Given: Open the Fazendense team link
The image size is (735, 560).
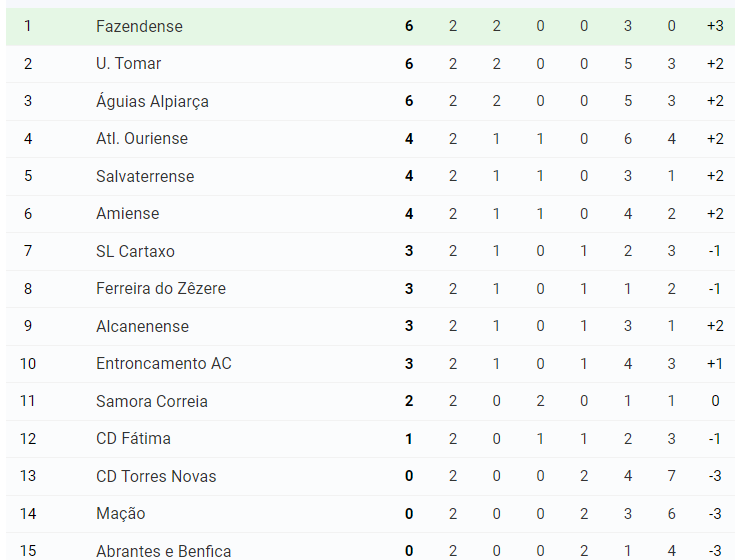Looking at the screenshot, I should [x=139, y=26].
